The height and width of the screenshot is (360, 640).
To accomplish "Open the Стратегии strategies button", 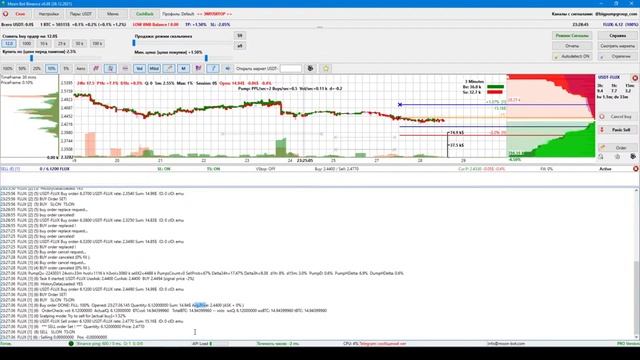I will click(618, 56).
